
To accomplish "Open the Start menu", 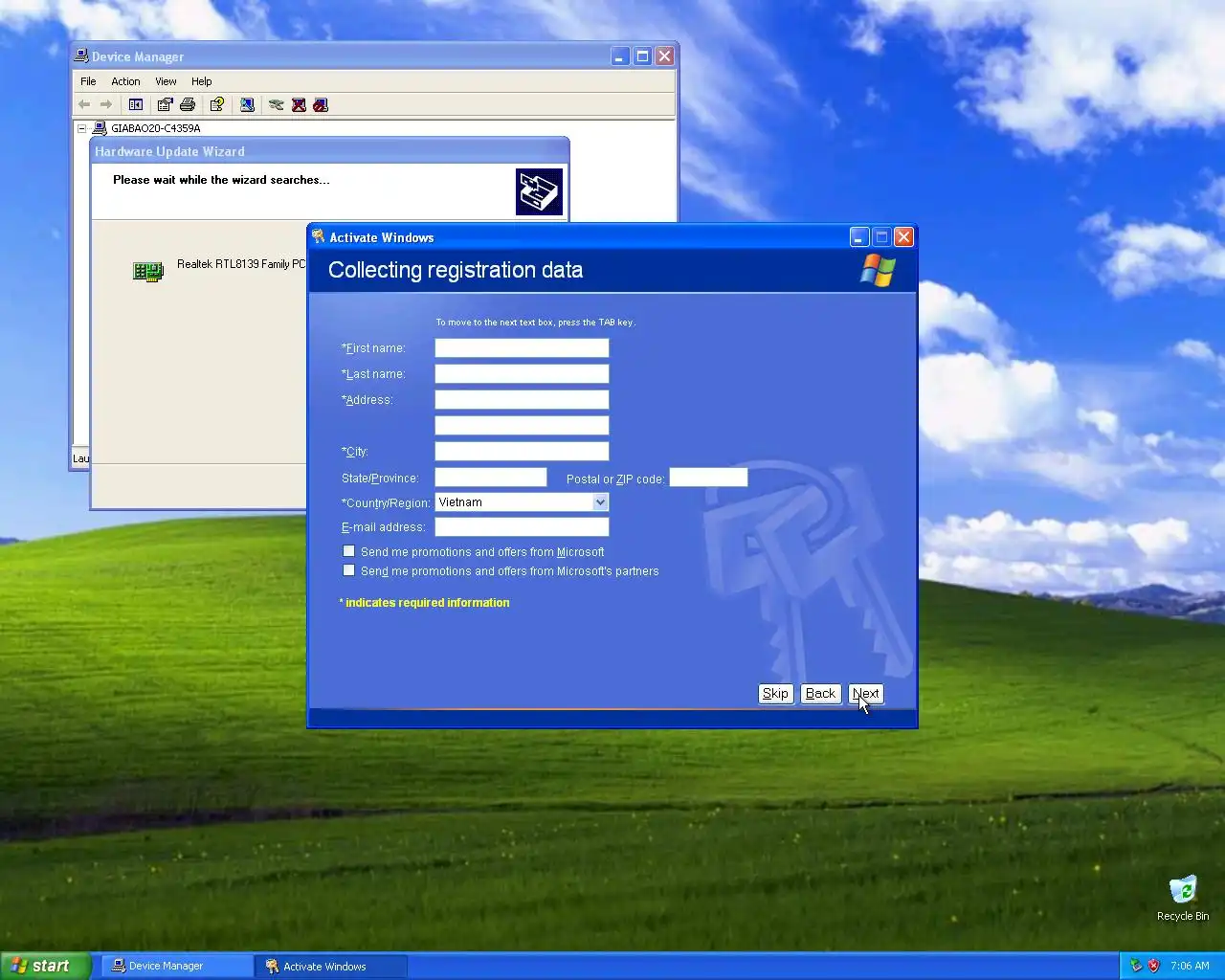I will (x=46, y=966).
